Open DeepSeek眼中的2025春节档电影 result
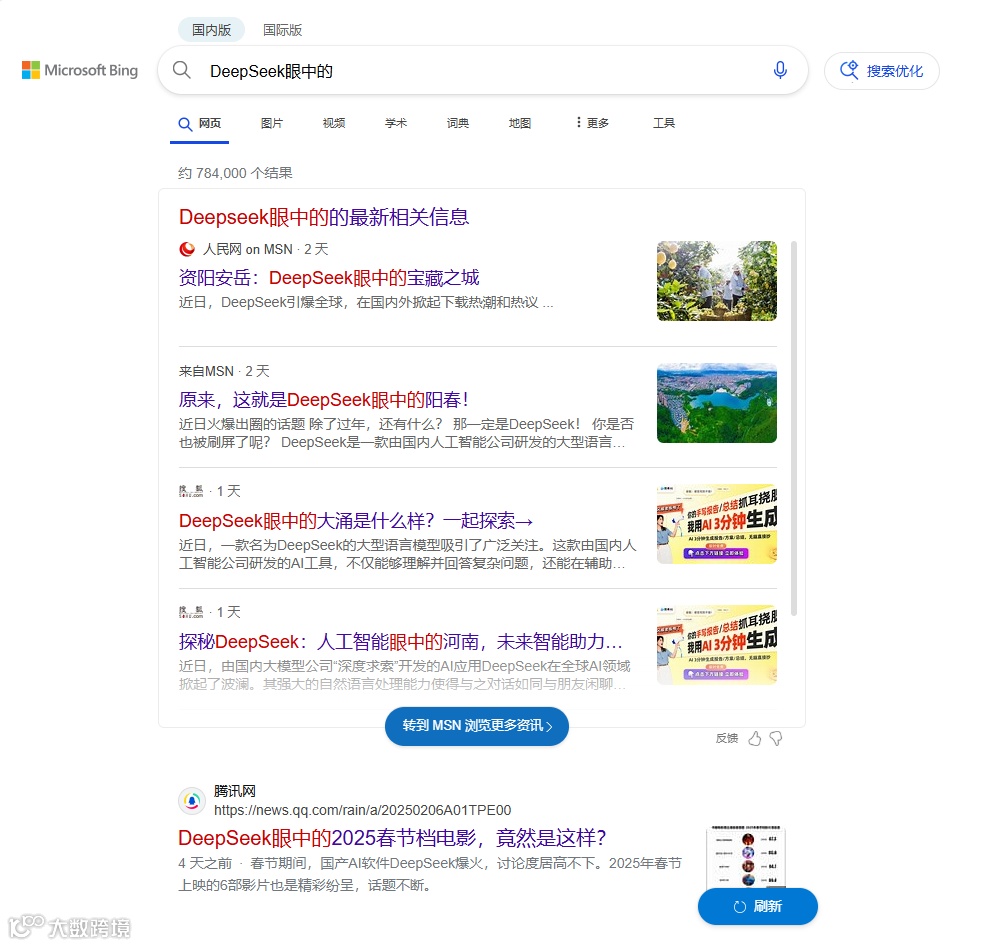Viewport: 1003px width, 946px height. point(392,838)
